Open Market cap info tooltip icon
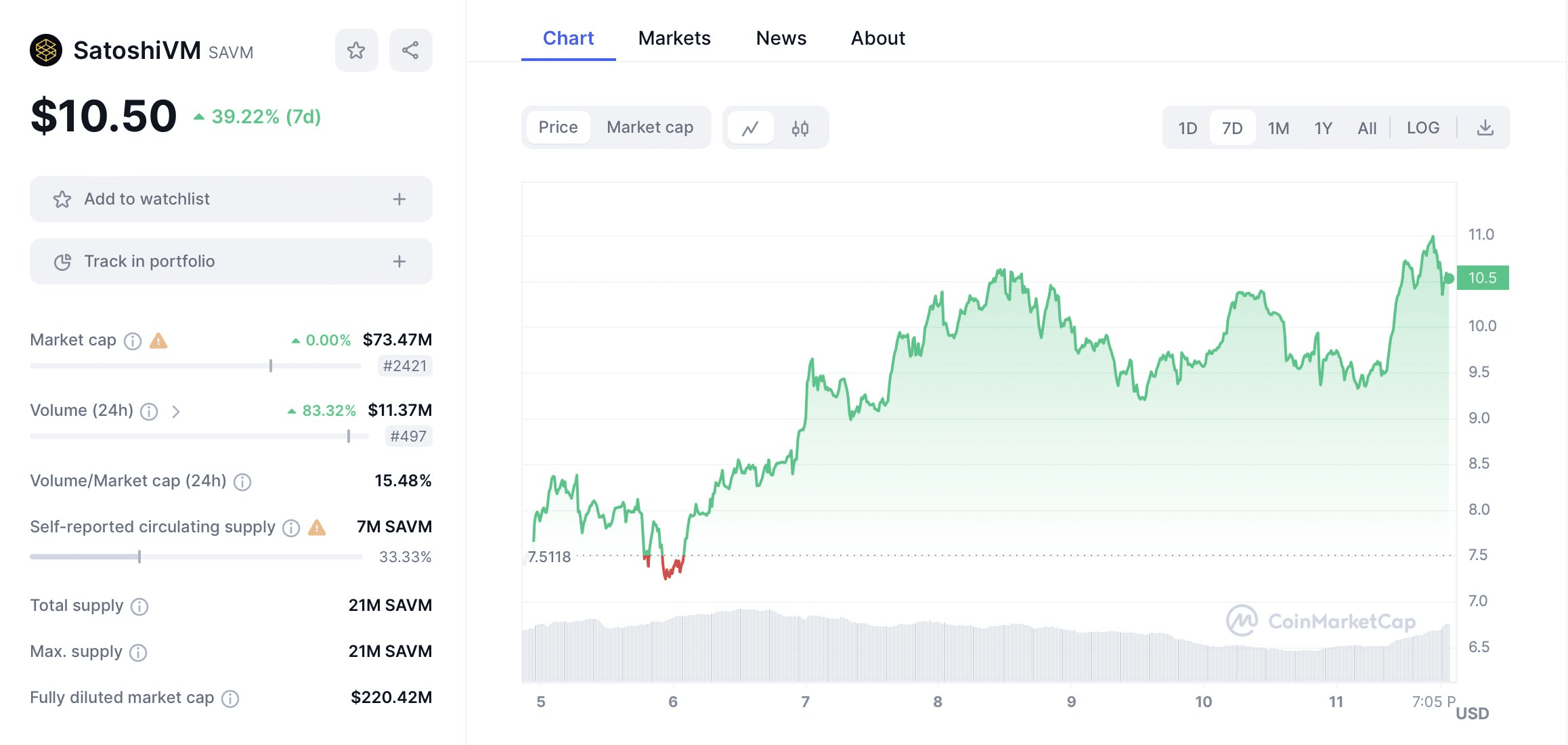This screenshot has height=745, width=1568. click(133, 341)
